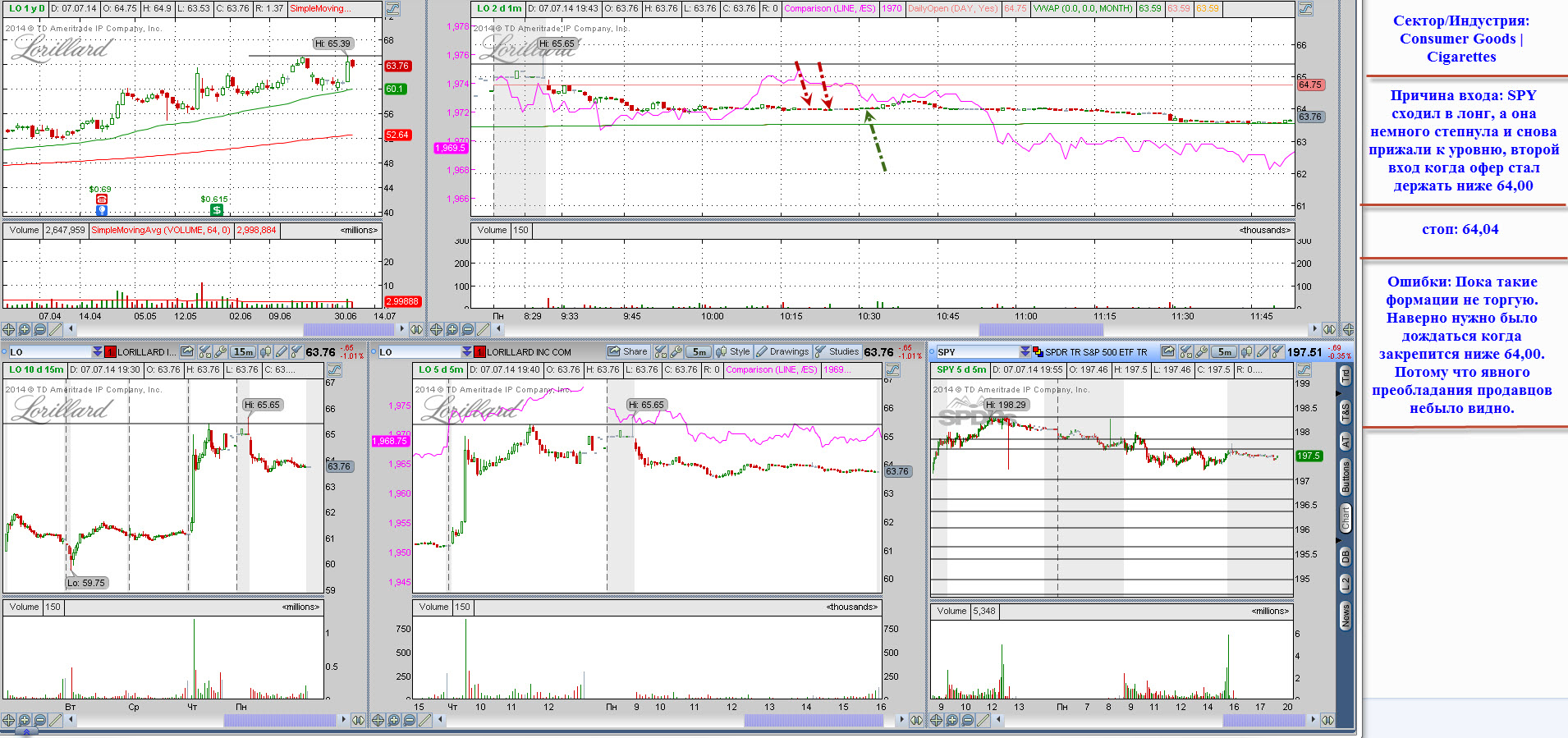The height and width of the screenshot is (738, 1568).
Task: Expand symbol dropdown of LO 15m chart
Action: 97,352
